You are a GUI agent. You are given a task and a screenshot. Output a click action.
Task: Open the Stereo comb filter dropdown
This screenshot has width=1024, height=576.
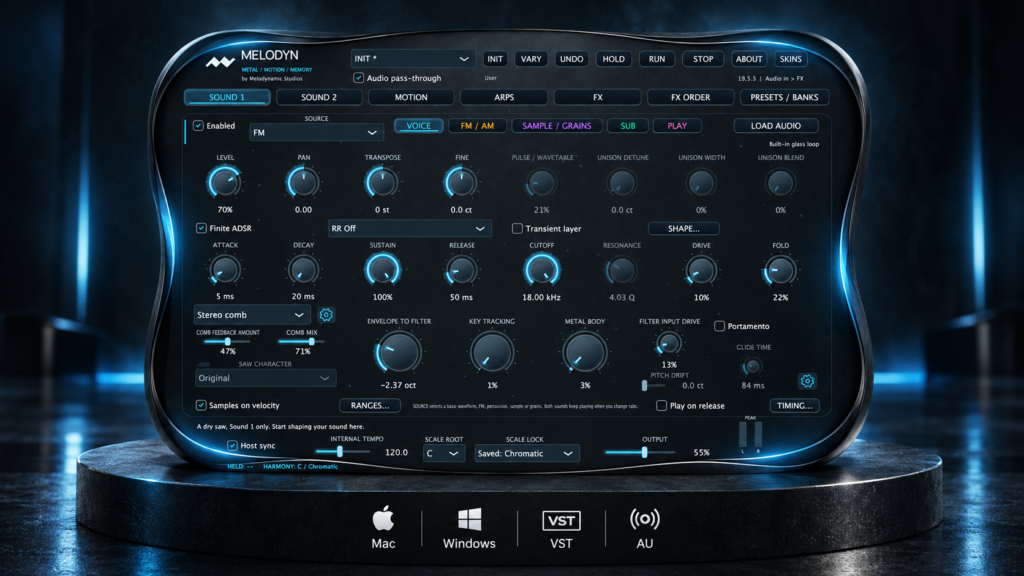tap(251, 315)
